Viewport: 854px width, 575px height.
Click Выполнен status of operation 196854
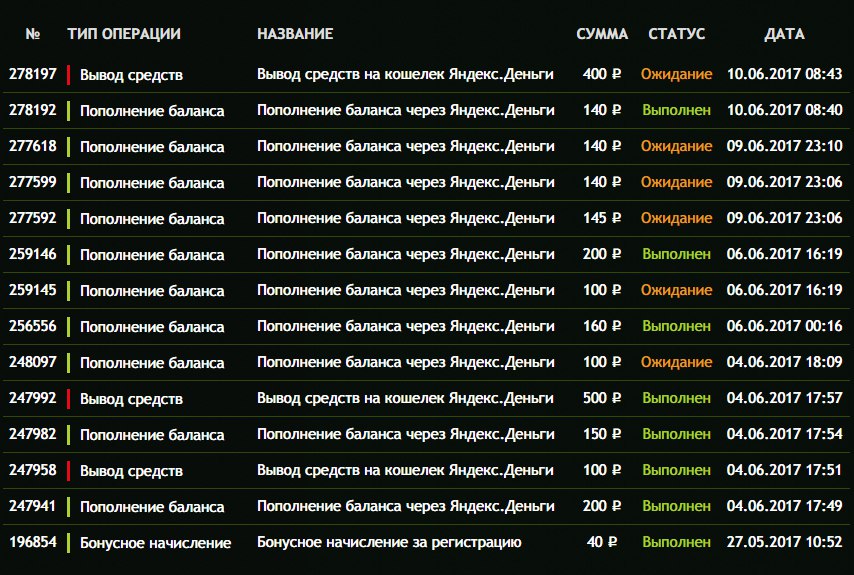tap(676, 542)
